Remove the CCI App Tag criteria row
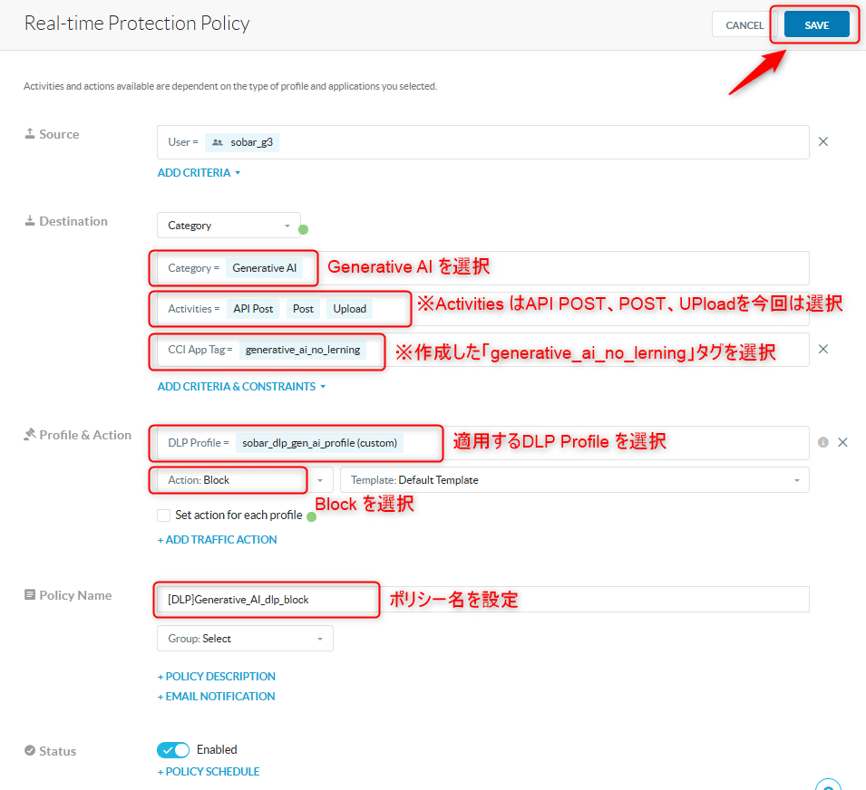The height and width of the screenshot is (790, 866). tap(823, 349)
